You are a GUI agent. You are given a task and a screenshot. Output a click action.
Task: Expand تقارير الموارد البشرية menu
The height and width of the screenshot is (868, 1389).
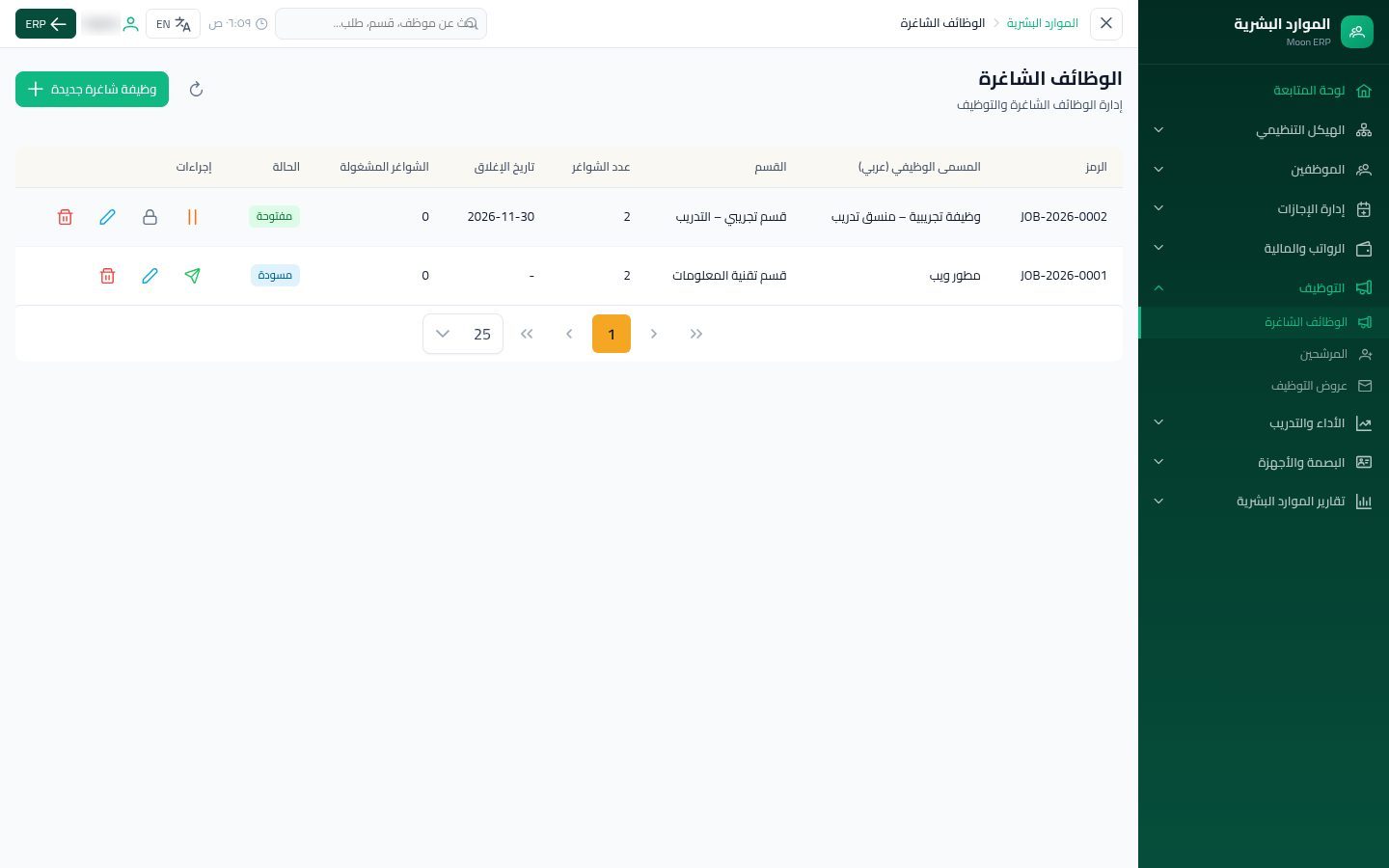[1264, 502]
